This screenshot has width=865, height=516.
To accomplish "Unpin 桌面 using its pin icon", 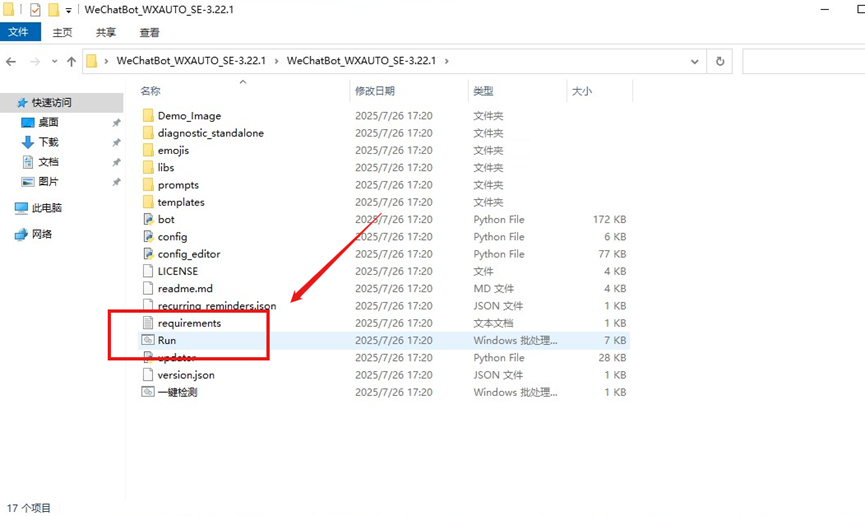I will [116, 123].
